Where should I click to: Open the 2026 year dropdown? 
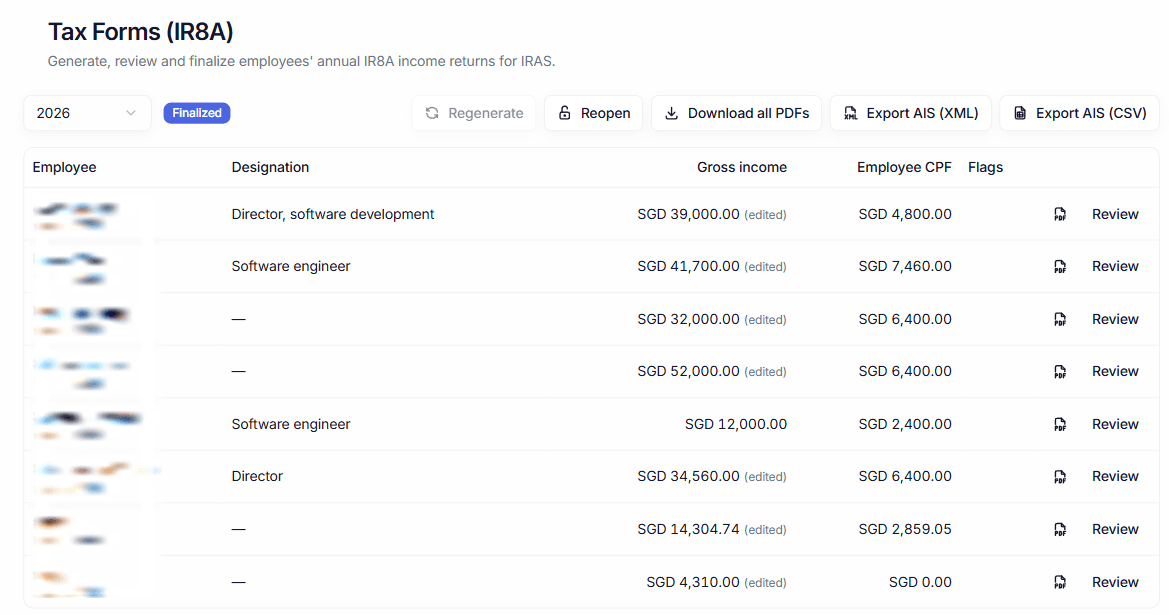pos(87,113)
